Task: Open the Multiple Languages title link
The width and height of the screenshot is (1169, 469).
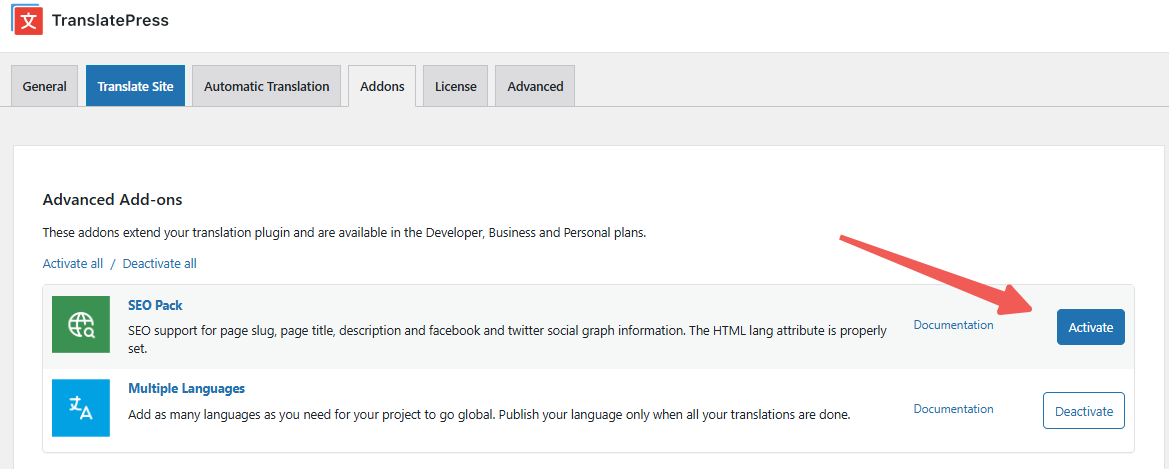Action: pyautogui.click(x=186, y=388)
